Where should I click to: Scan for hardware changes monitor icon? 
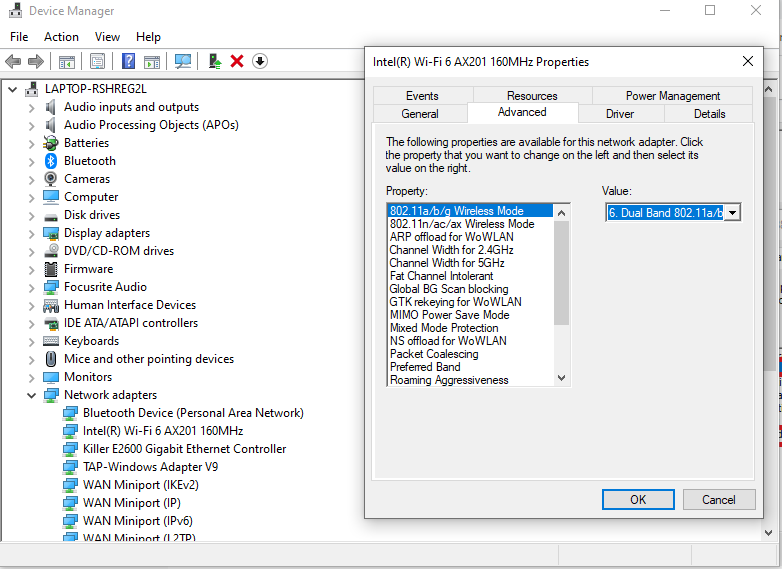click(x=183, y=61)
